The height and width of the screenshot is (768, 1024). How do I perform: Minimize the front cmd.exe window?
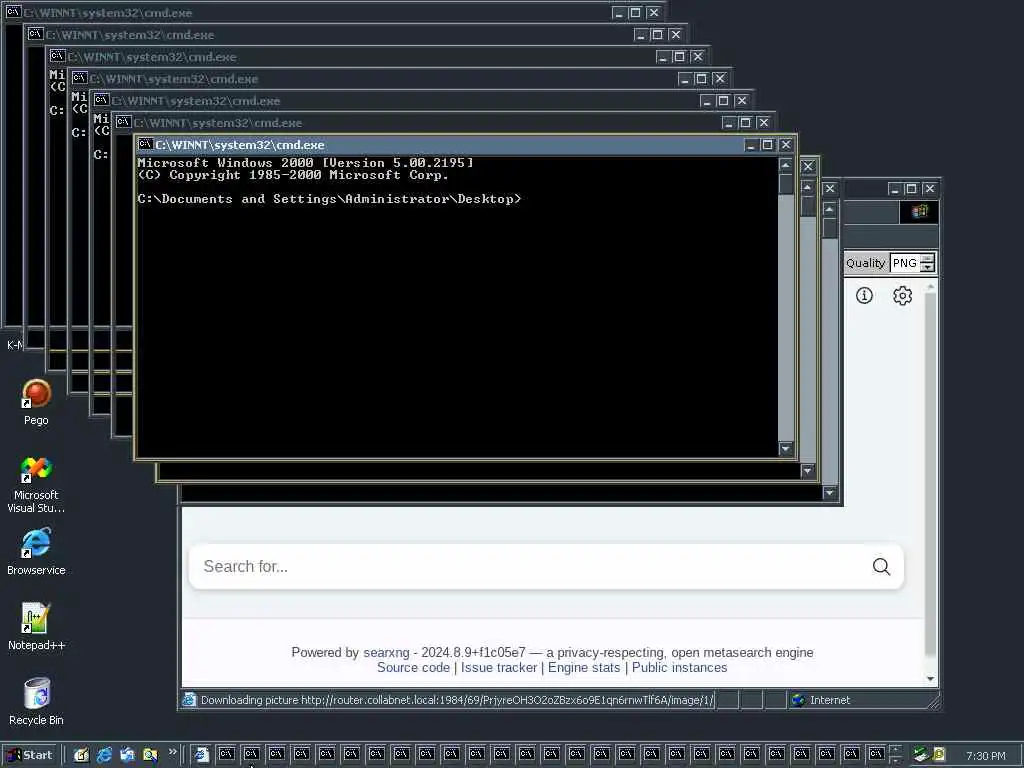pos(751,145)
